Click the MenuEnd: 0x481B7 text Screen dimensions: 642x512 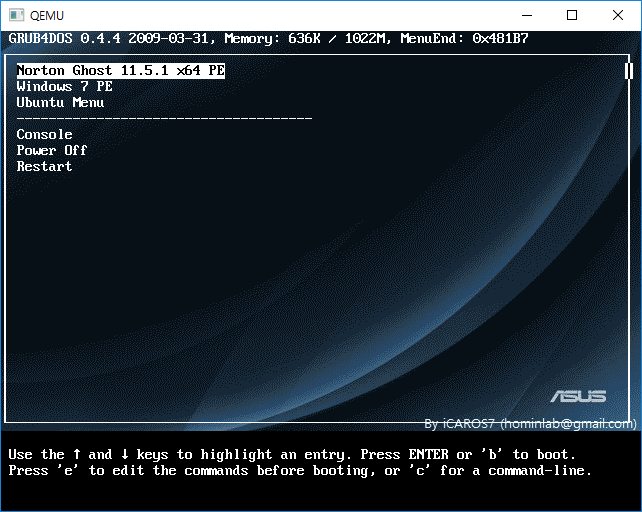(464, 39)
